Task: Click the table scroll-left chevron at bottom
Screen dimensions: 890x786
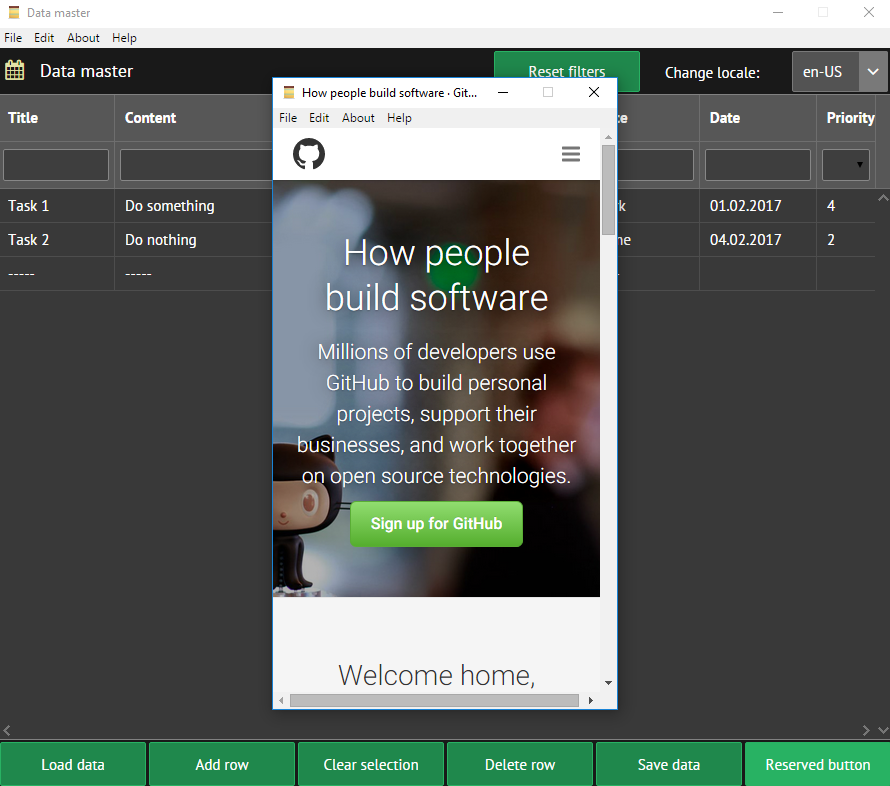Action: click(x=7, y=730)
